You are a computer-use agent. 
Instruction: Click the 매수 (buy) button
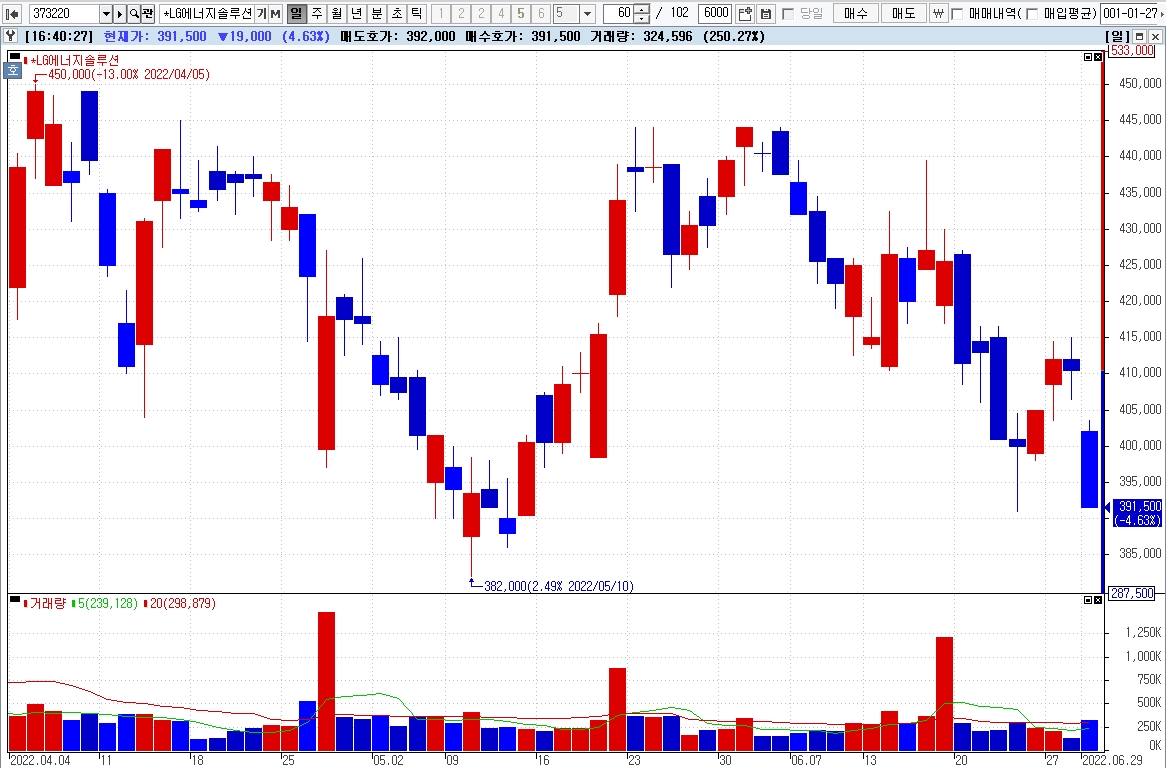[856, 13]
